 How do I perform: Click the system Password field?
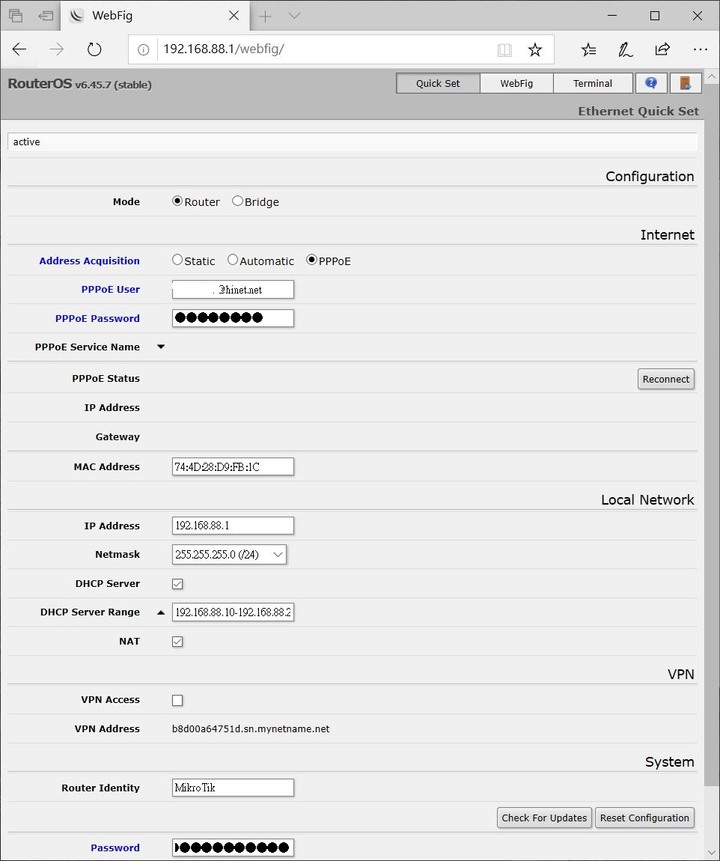pos(233,847)
